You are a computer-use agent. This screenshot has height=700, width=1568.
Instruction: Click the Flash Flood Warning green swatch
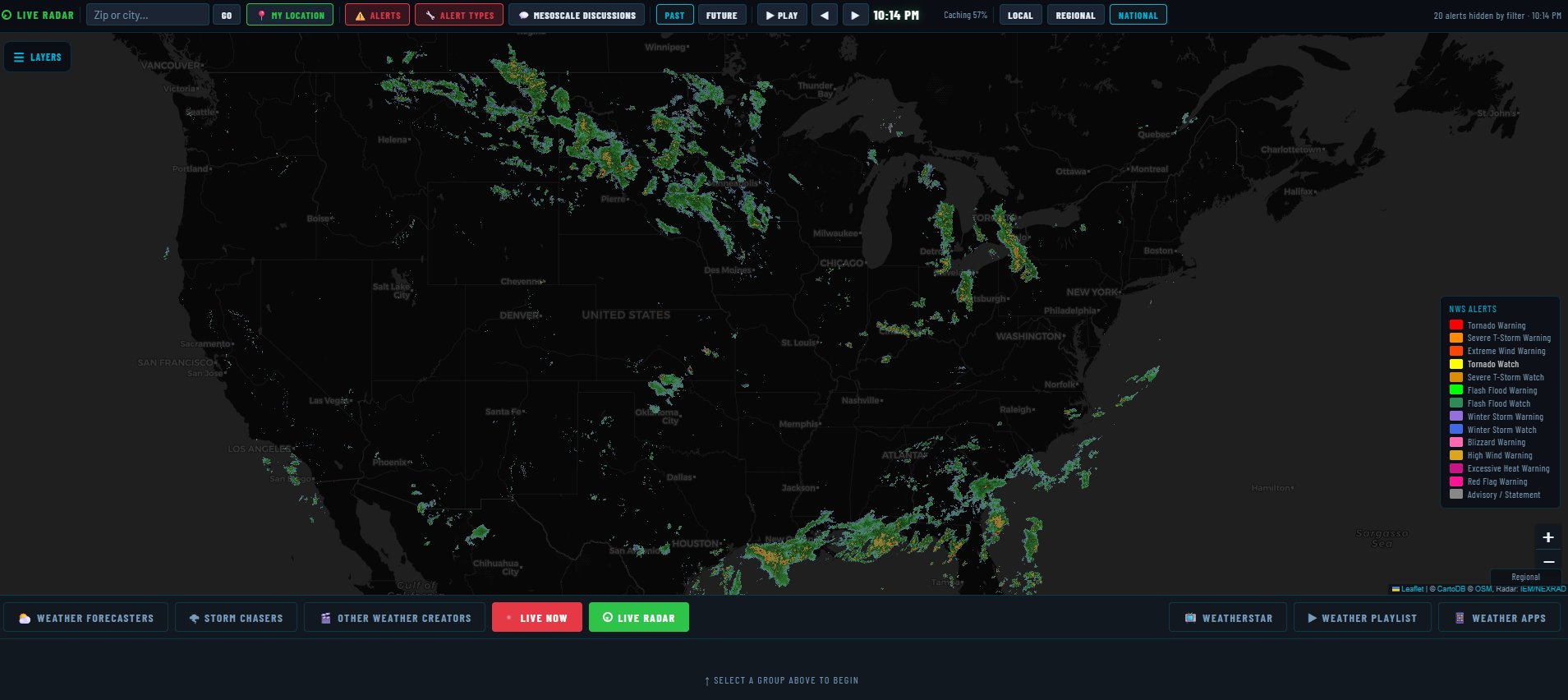click(x=1455, y=390)
